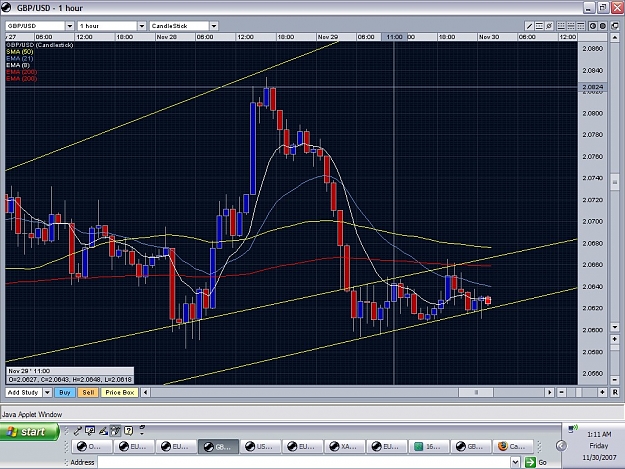This screenshot has height=469, width=625.
Task: Switch to active 'GB...' taskbar window
Action: (218, 447)
